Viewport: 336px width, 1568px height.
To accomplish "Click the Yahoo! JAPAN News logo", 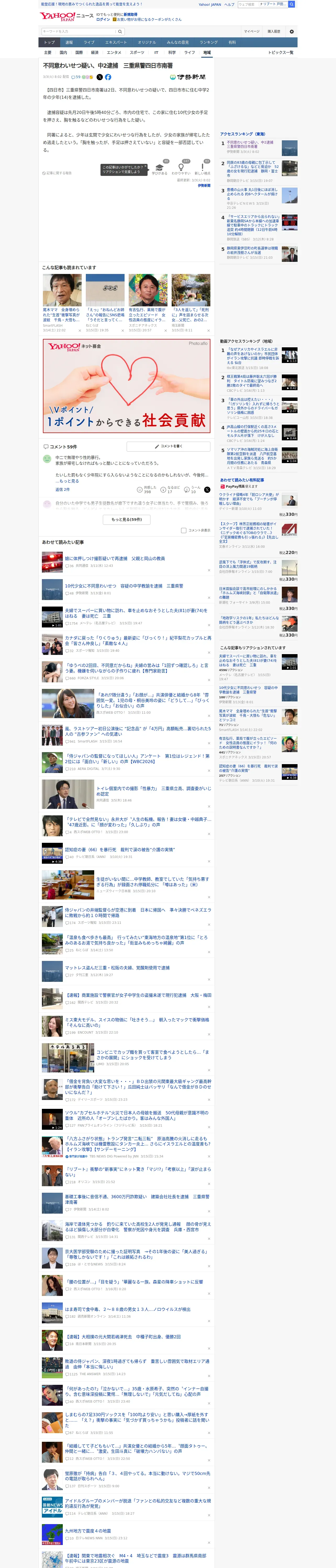I will (x=66, y=16).
